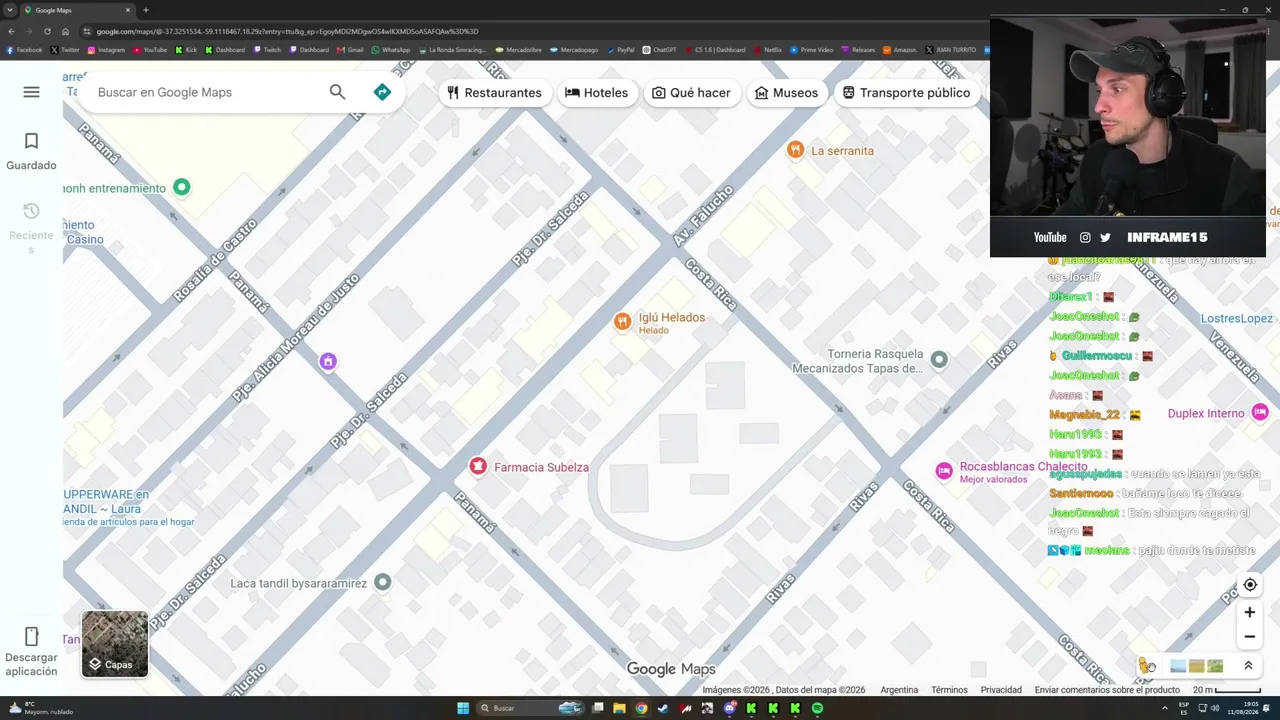Go back in browser history

[12, 31]
